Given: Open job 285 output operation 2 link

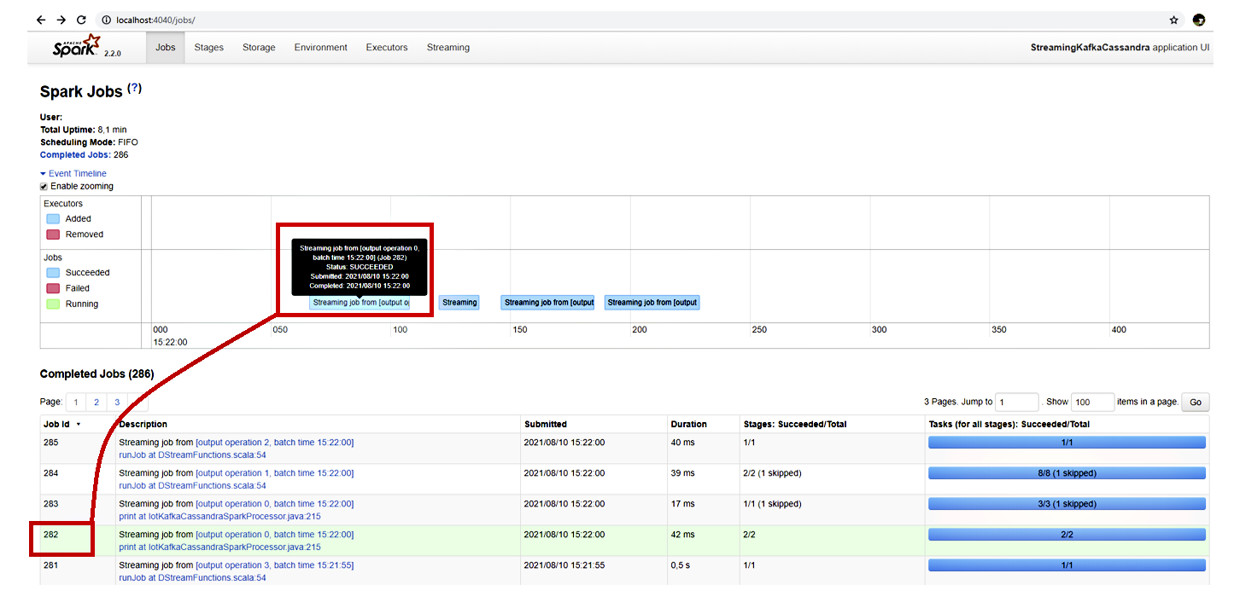Looking at the screenshot, I should click(275, 443).
